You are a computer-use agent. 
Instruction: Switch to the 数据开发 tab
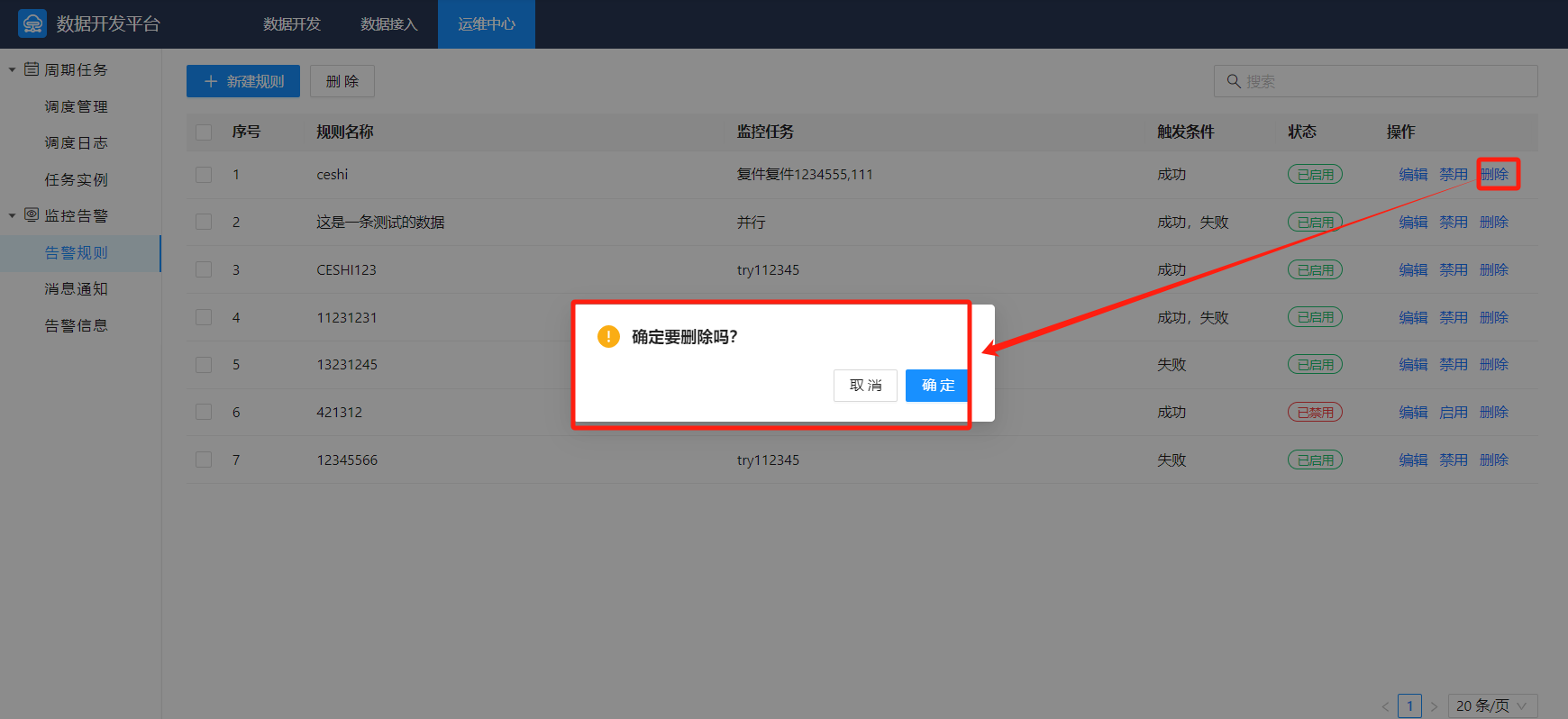291,24
